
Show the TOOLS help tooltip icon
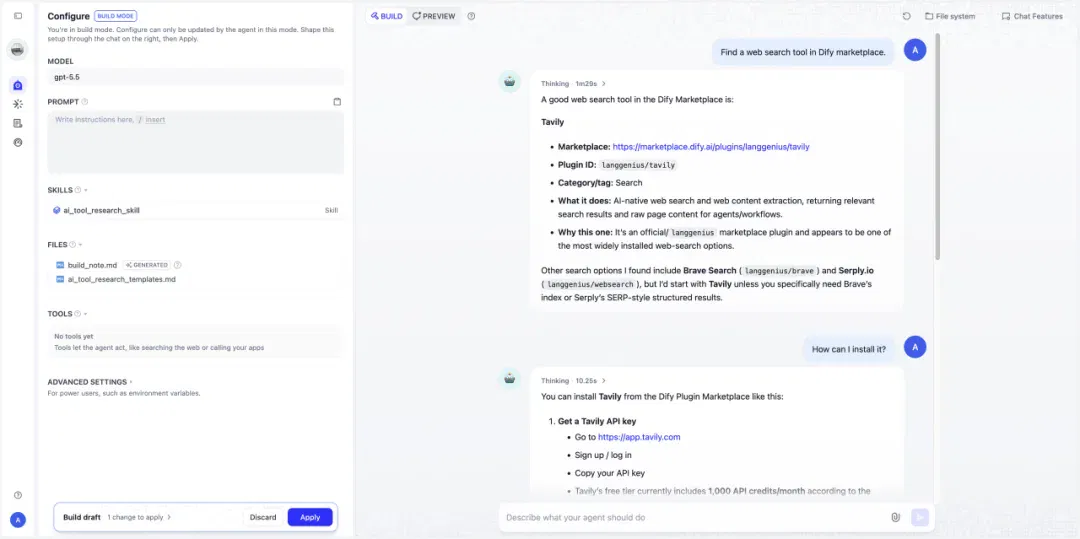point(77,314)
